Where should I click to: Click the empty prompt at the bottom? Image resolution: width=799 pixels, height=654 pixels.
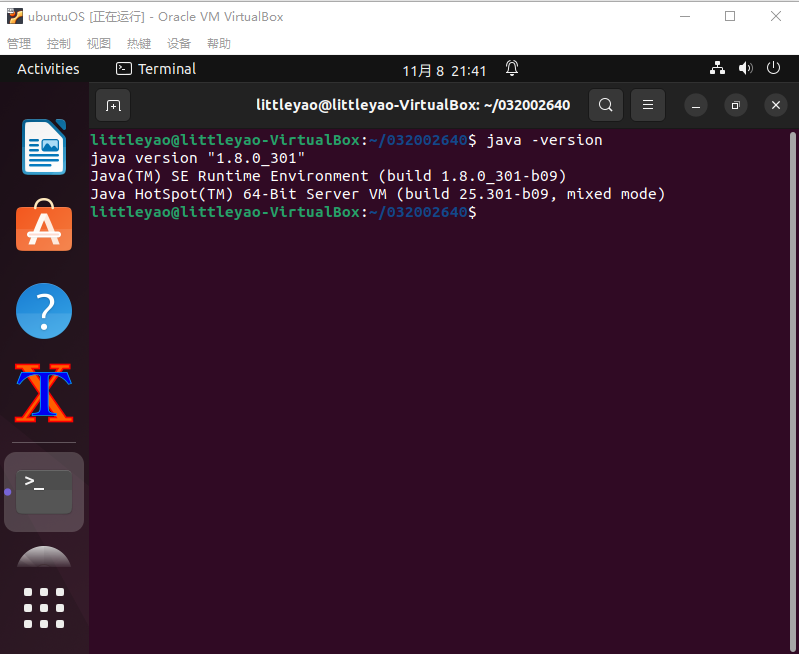tap(283, 212)
